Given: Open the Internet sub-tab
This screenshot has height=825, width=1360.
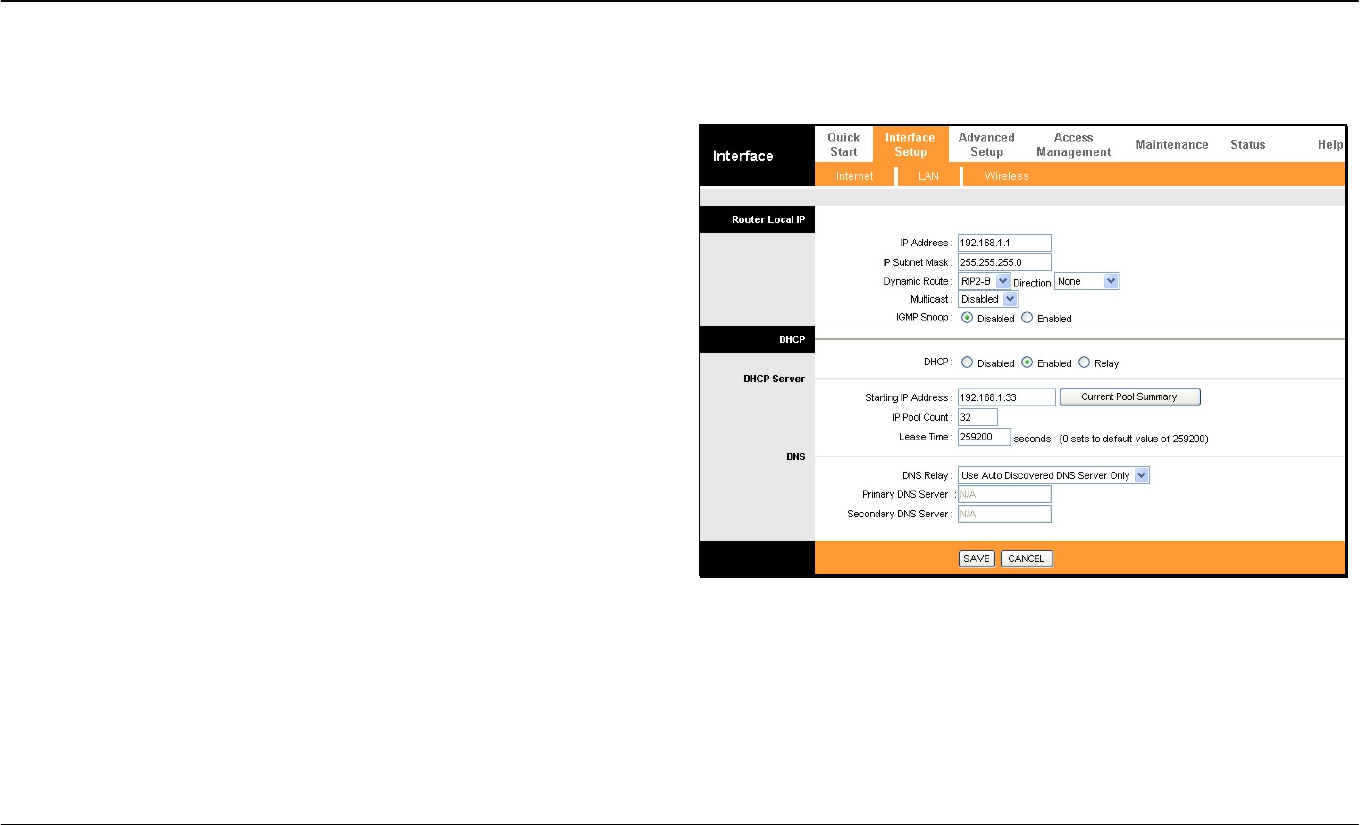Looking at the screenshot, I should 854,176.
